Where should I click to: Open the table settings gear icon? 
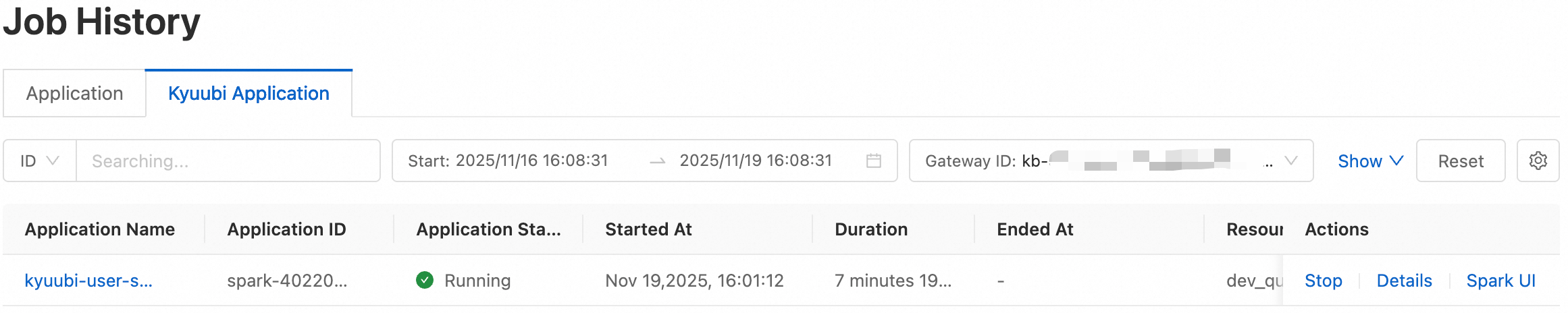point(1538,161)
